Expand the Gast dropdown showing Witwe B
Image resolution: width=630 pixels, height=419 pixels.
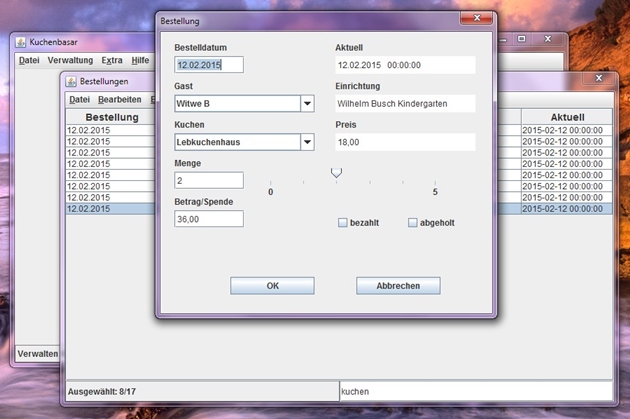pos(307,104)
